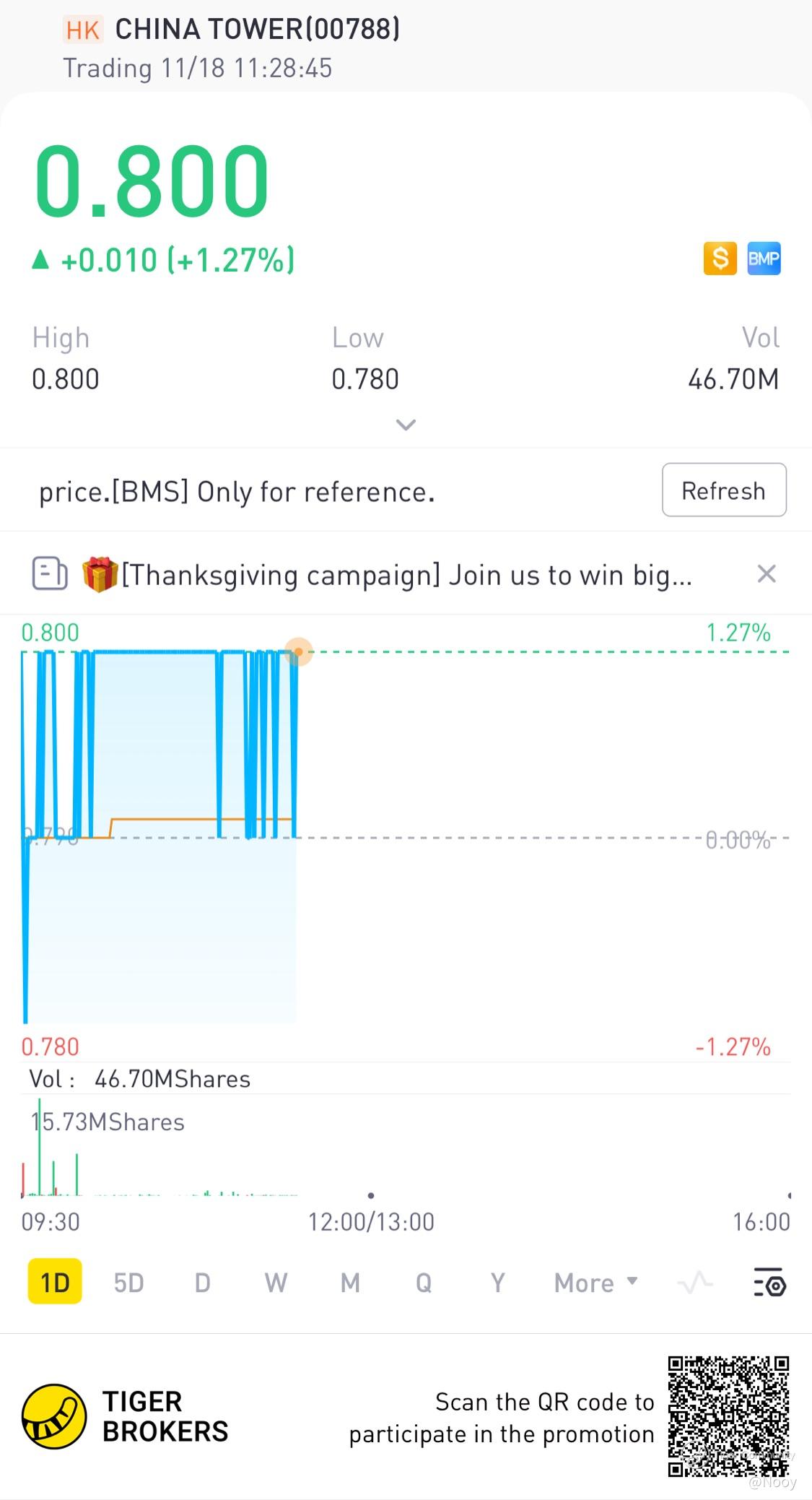Viewport: 812px width, 1500px height.
Task: Select the quarterly Q chart tab
Action: pyautogui.click(x=424, y=1283)
